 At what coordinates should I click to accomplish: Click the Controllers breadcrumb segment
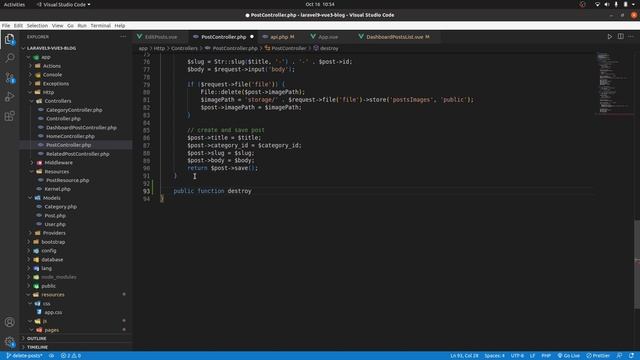[184, 48]
